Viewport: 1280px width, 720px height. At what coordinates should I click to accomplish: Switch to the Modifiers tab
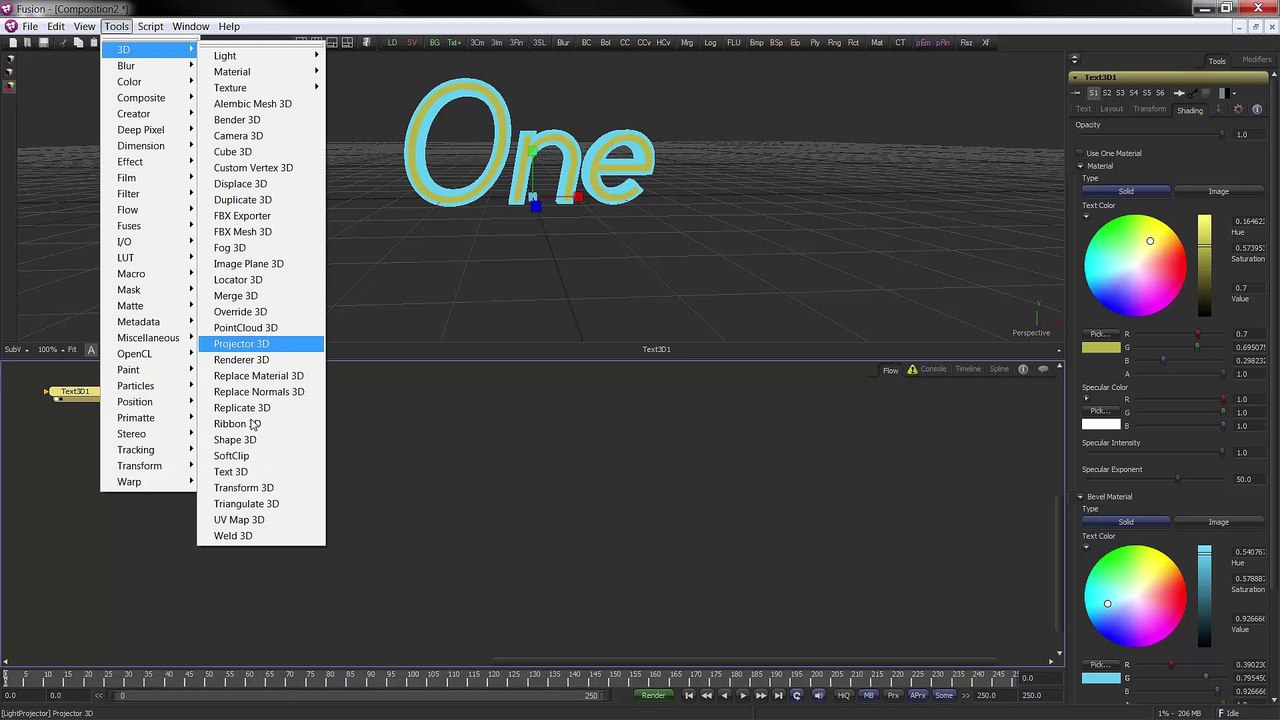tap(1256, 60)
